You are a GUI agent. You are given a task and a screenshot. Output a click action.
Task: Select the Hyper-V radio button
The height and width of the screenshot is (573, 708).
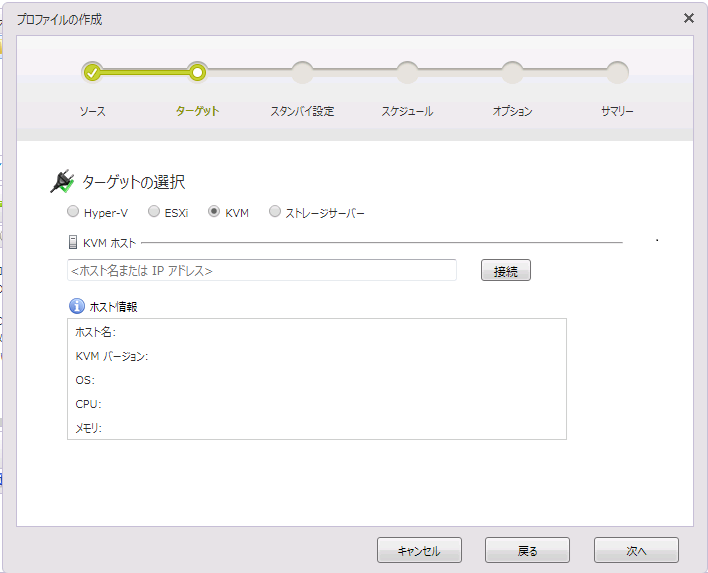pos(73,211)
